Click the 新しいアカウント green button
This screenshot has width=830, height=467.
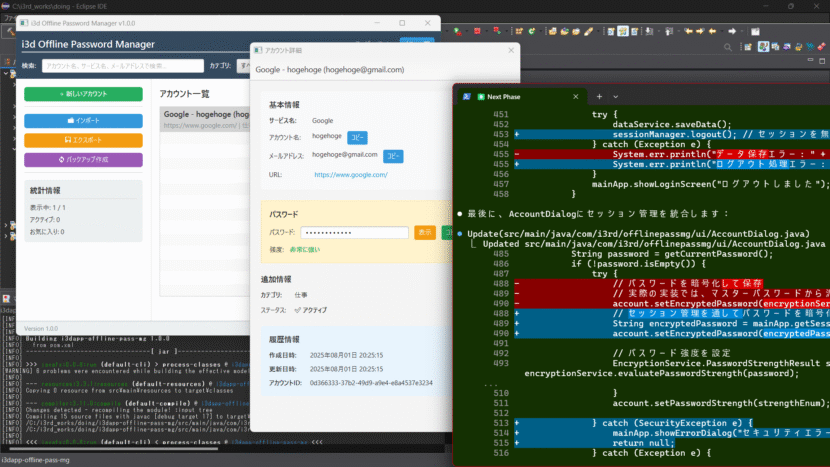[x=83, y=94]
